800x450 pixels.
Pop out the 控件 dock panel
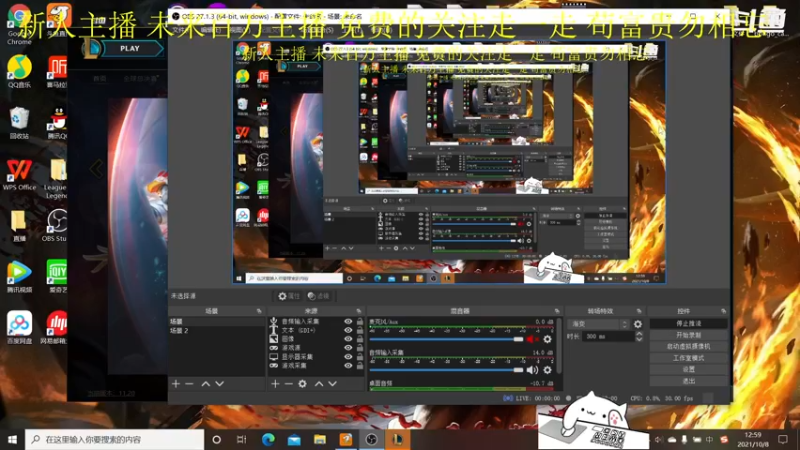[x=723, y=311]
